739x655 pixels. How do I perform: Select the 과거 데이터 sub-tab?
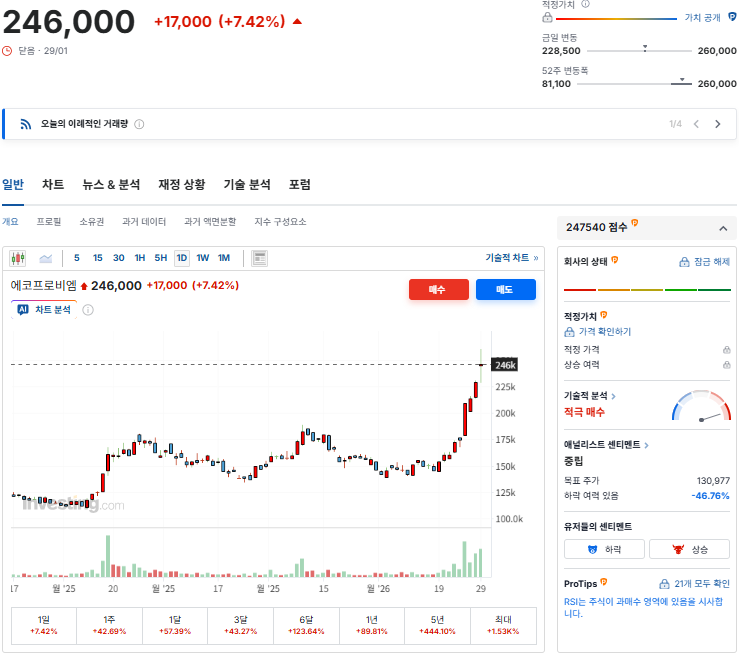coord(144,221)
